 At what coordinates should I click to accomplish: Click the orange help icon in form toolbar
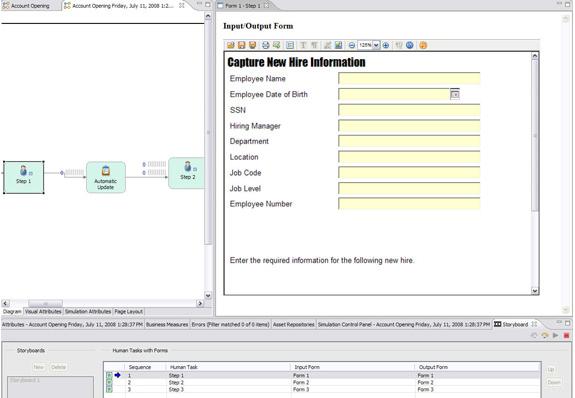click(423, 45)
